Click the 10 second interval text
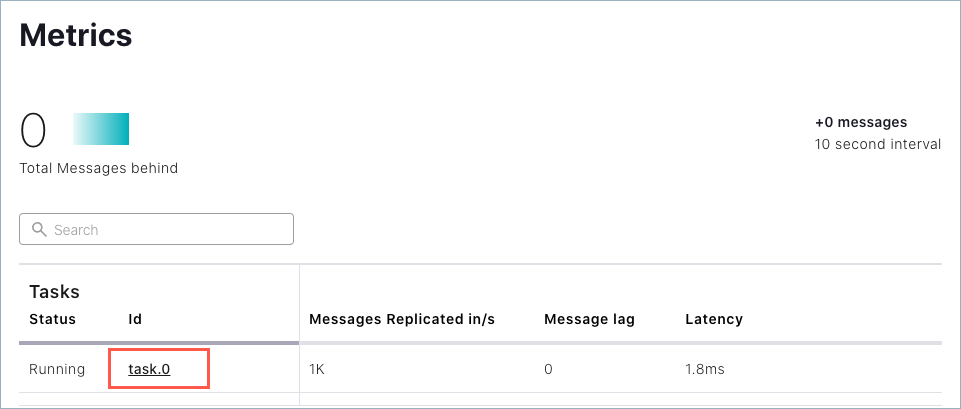This screenshot has width=961, height=409. (x=878, y=145)
